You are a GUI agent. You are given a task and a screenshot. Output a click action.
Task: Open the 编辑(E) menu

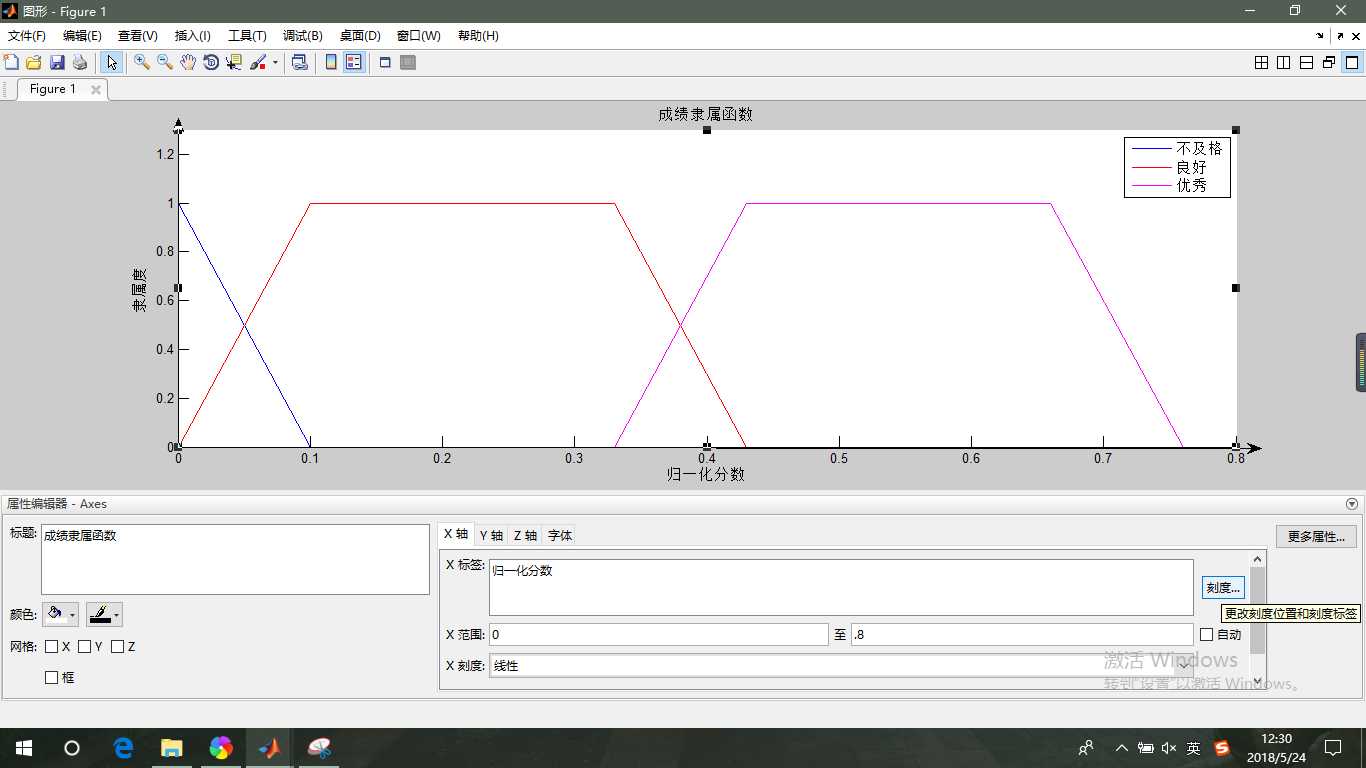tap(82, 36)
